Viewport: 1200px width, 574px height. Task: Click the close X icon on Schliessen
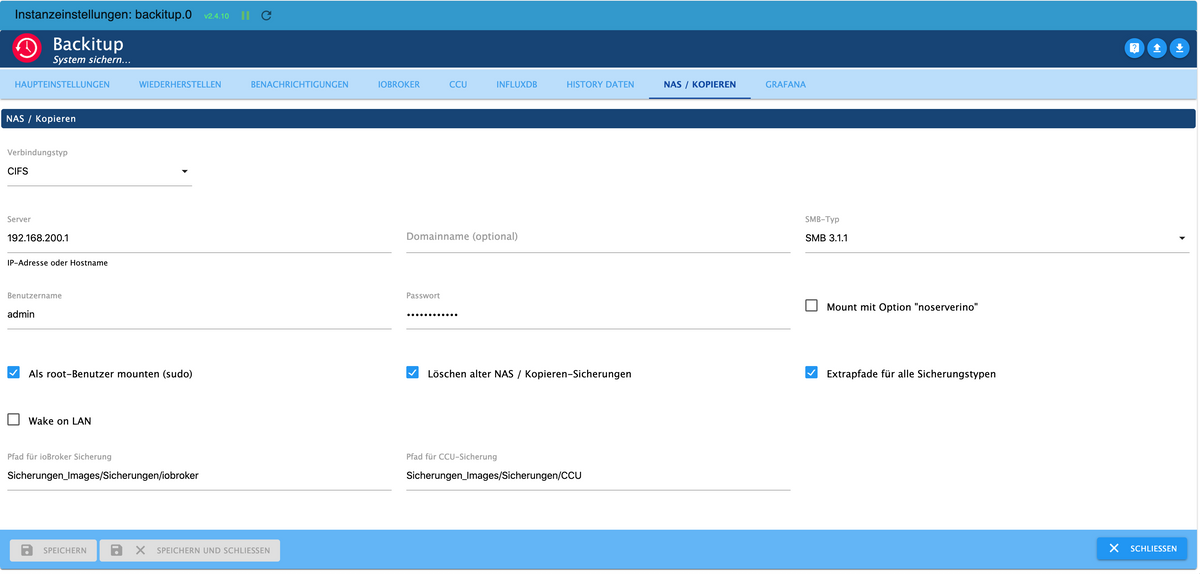pyautogui.click(x=1114, y=549)
